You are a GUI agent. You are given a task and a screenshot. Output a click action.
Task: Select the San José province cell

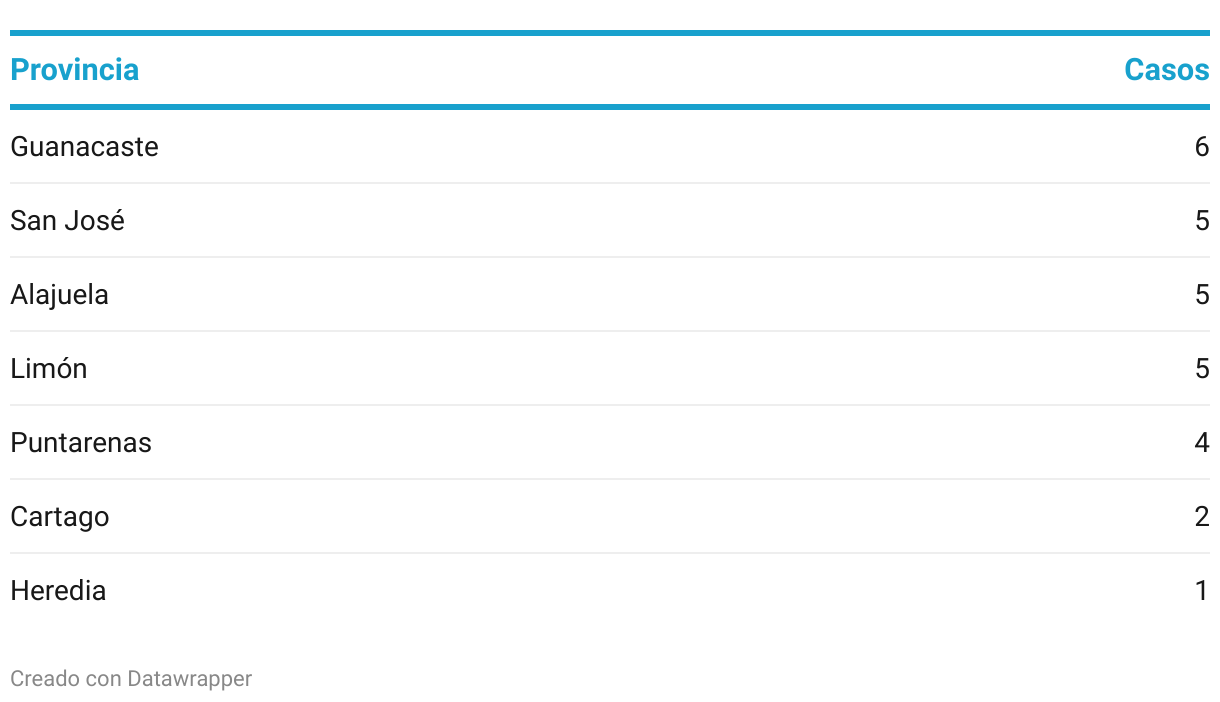click(67, 221)
